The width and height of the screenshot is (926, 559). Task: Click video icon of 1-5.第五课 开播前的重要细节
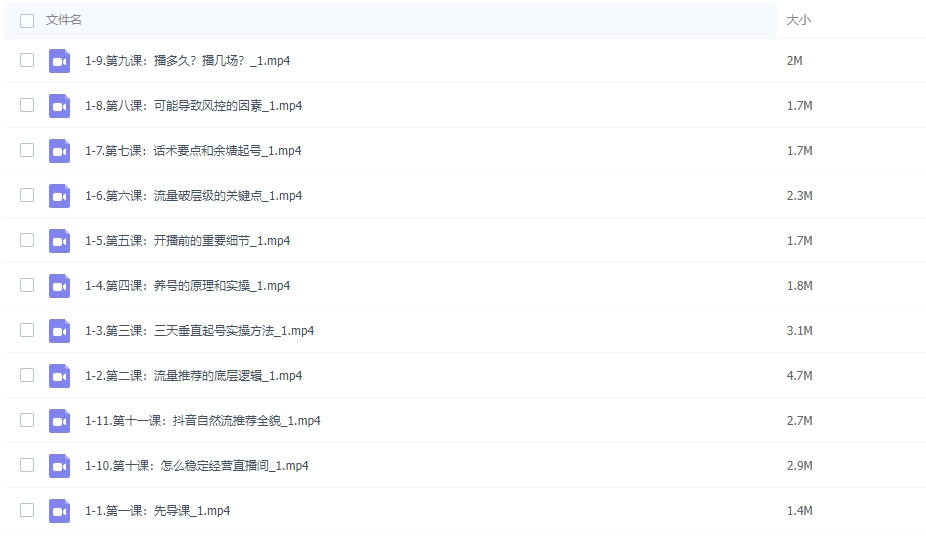pos(59,241)
